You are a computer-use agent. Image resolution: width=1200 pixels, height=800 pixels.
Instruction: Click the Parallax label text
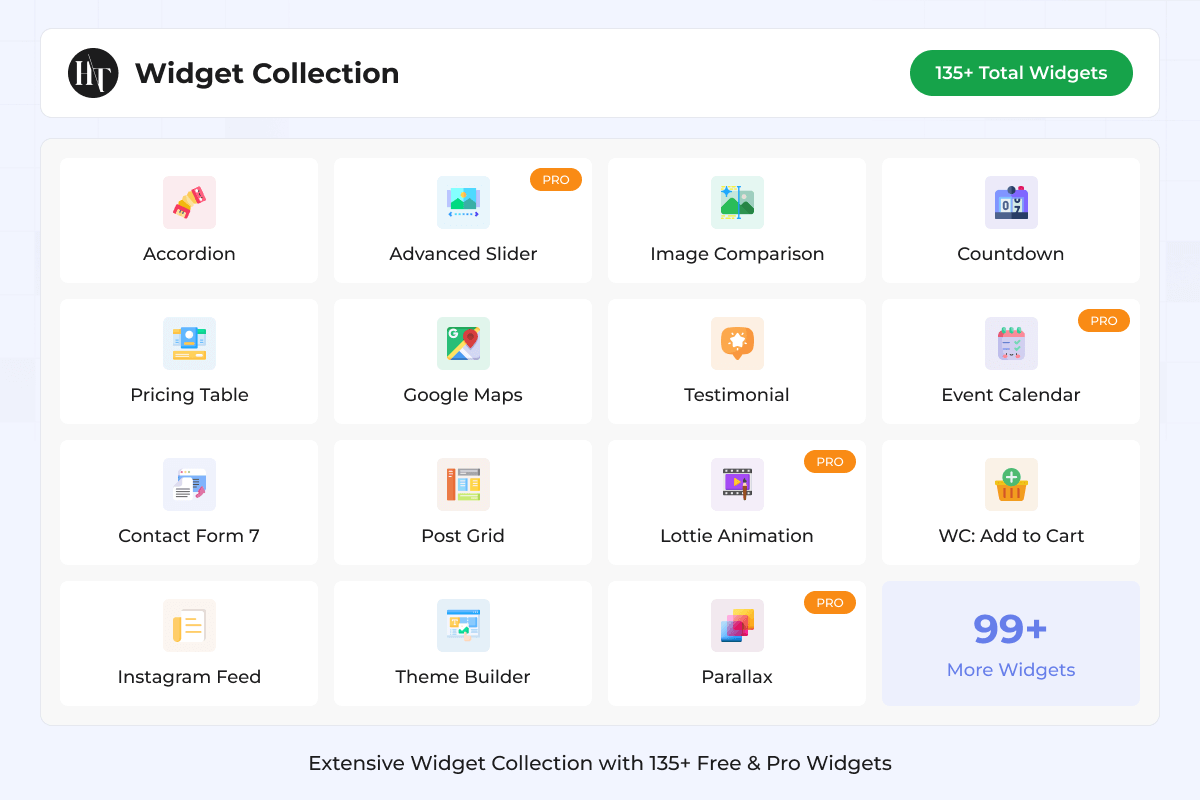coord(737,677)
